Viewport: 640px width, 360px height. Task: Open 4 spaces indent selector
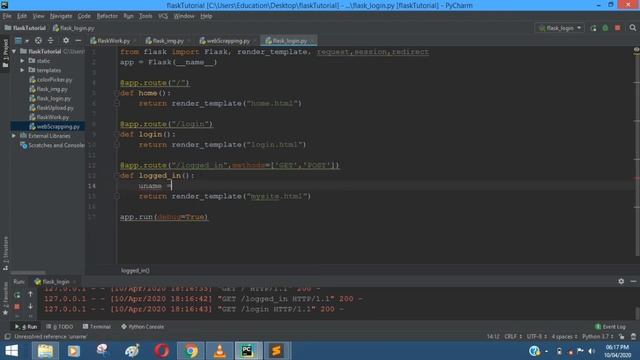click(x=564, y=337)
